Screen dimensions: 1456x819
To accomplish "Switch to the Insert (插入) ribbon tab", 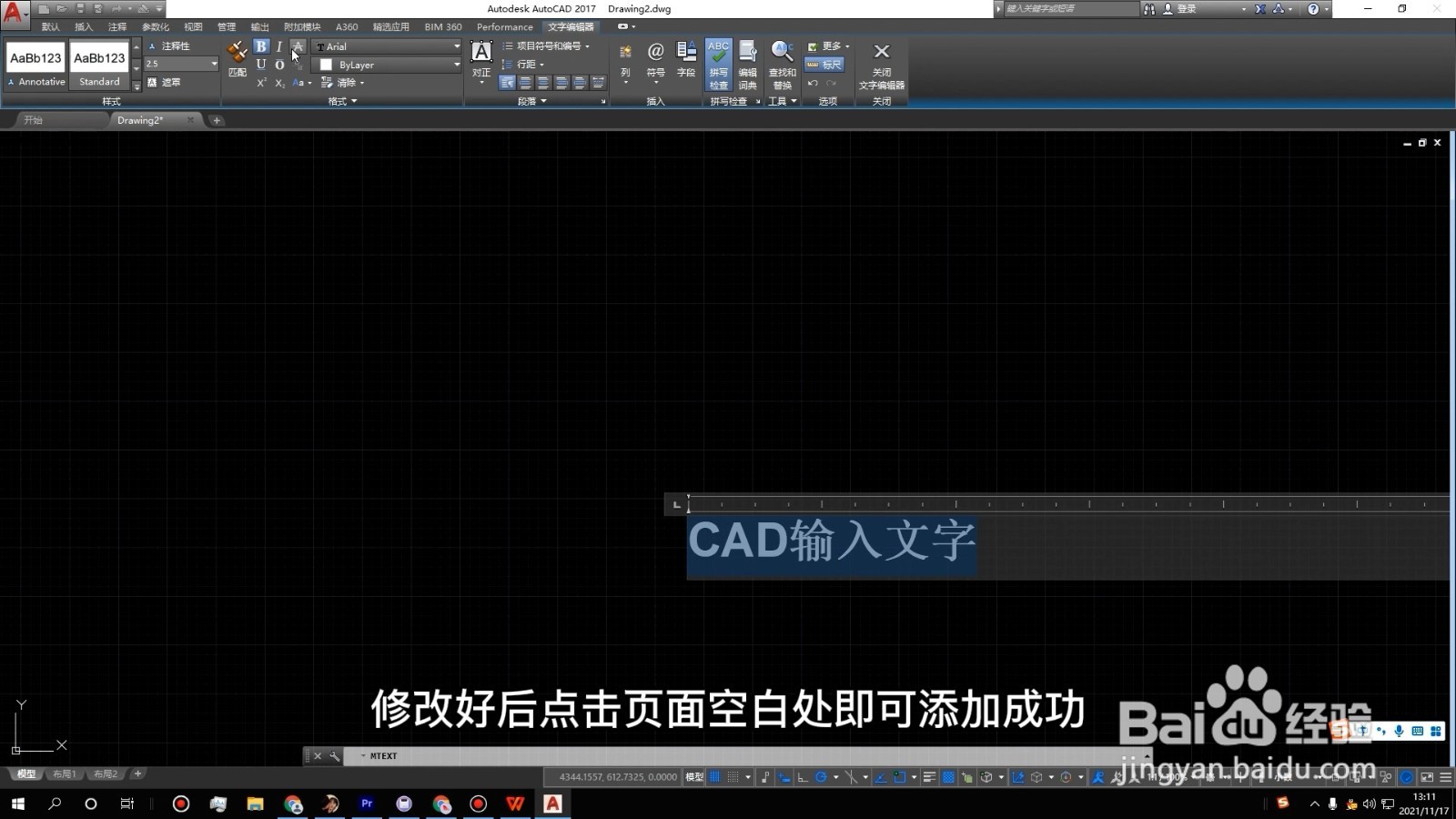I will tap(84, 26).
